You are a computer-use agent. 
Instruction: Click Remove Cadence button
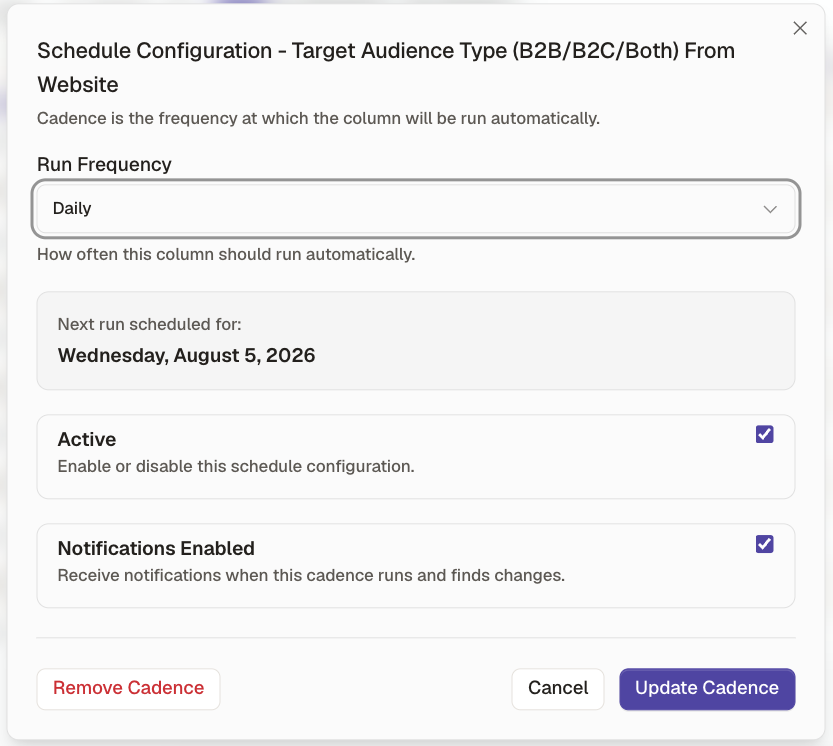[x=129, y=689]
